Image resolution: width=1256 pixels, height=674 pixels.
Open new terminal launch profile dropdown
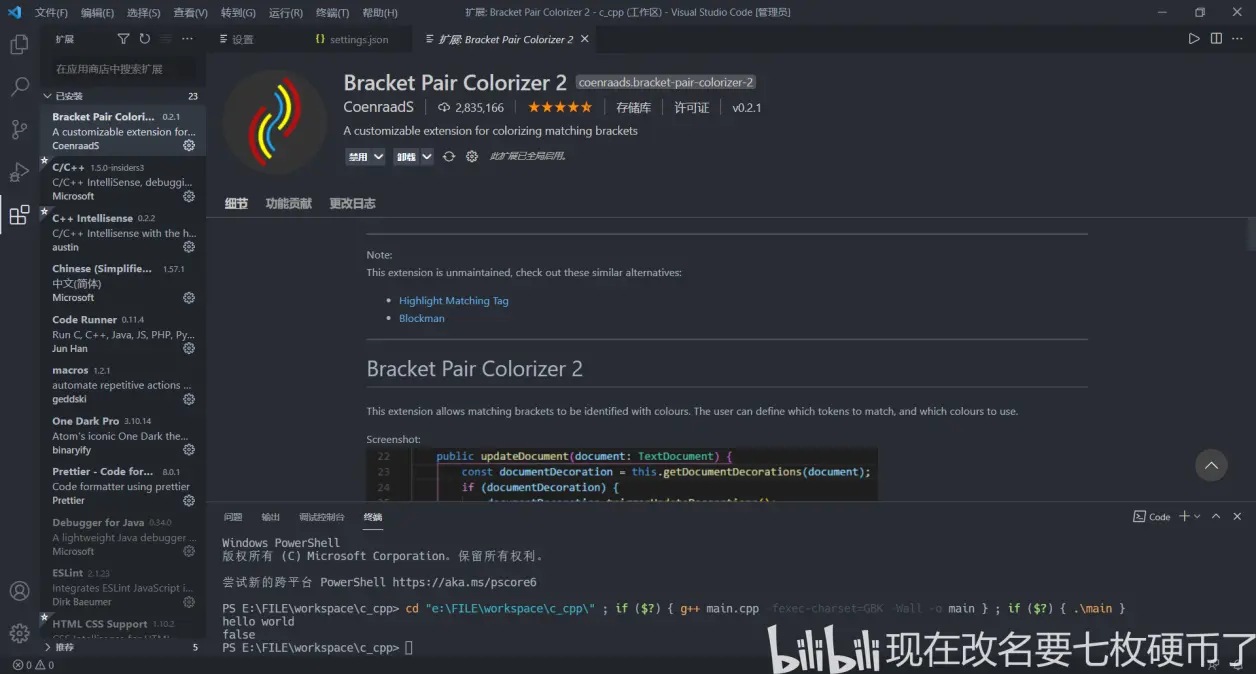(1197, 517)
